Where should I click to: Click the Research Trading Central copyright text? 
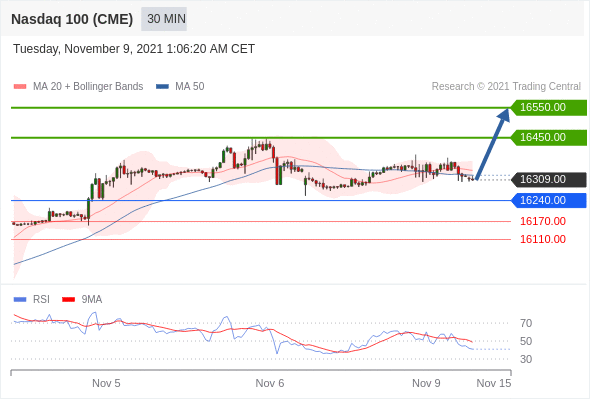coord(506,87)
